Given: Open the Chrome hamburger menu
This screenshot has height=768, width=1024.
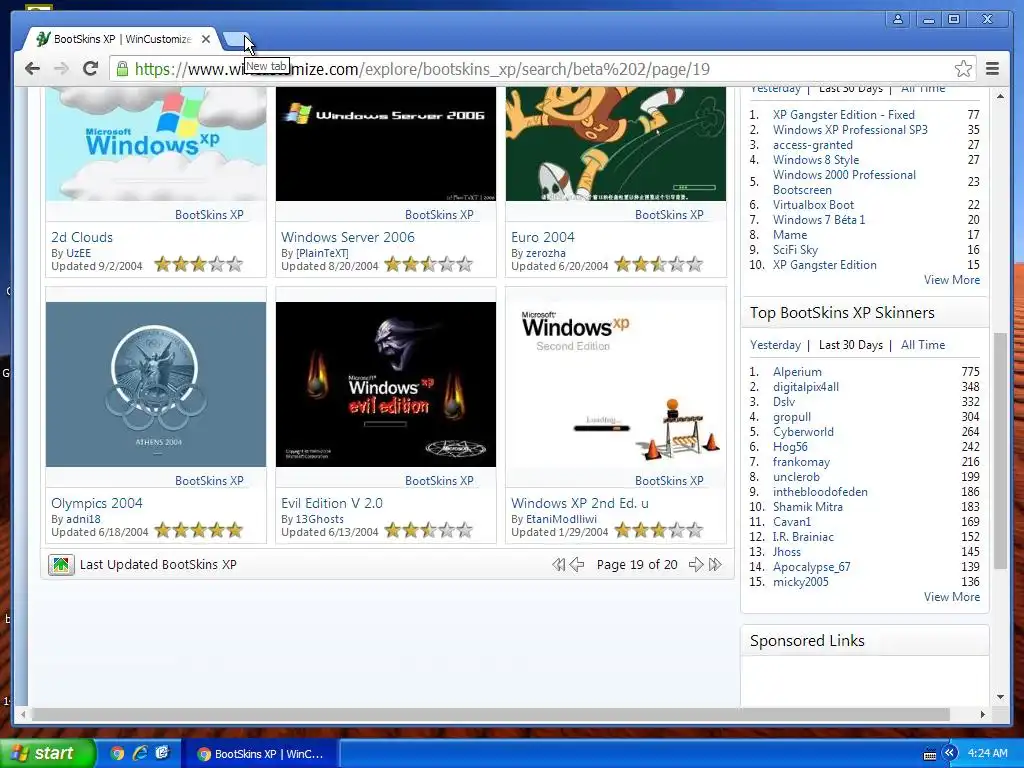Looking at the screenshot, I should click(x=992, y=69).
